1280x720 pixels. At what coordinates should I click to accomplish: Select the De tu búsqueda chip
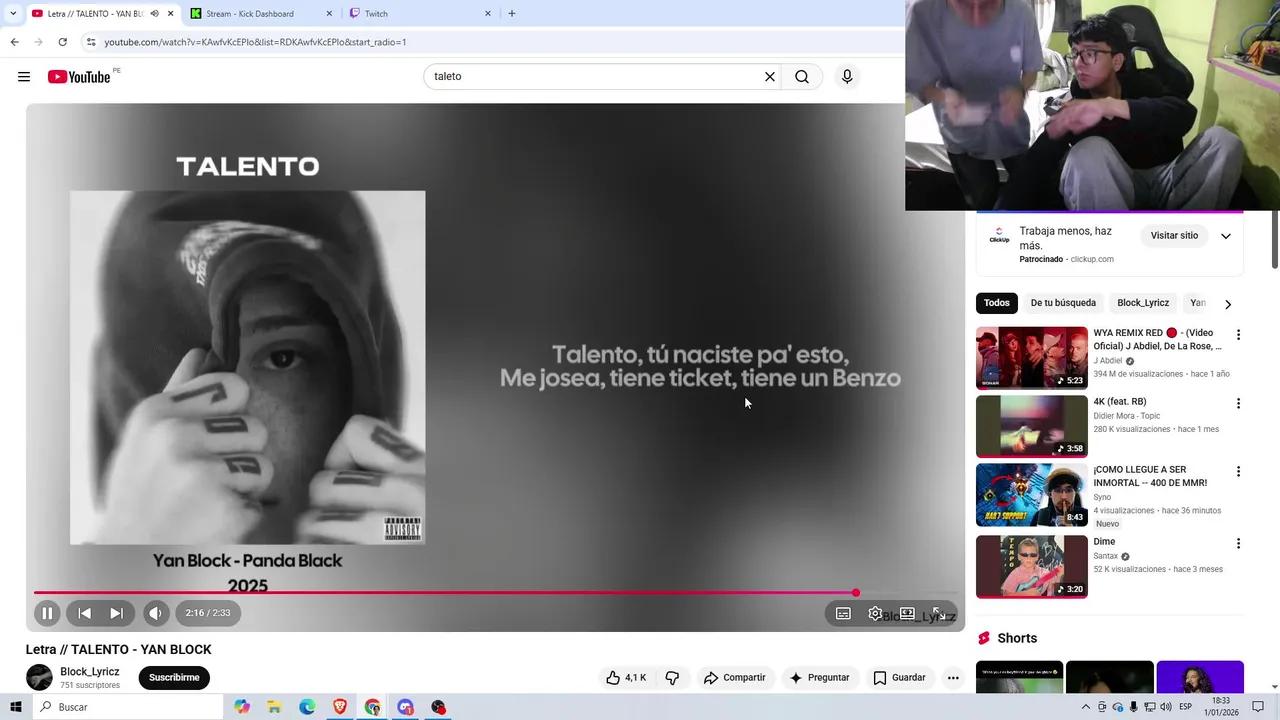tap(1063, 303)
